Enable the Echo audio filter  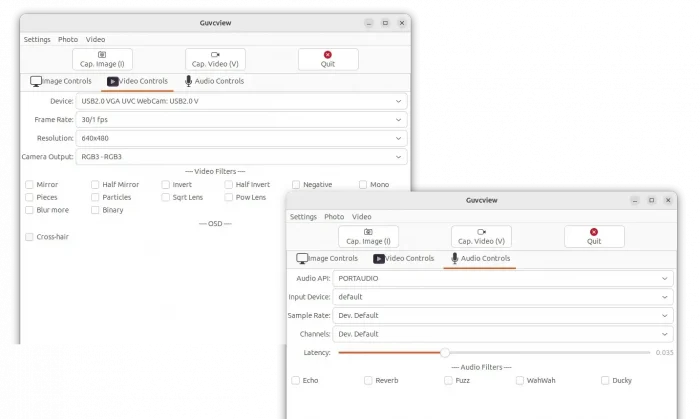(296, 380)
